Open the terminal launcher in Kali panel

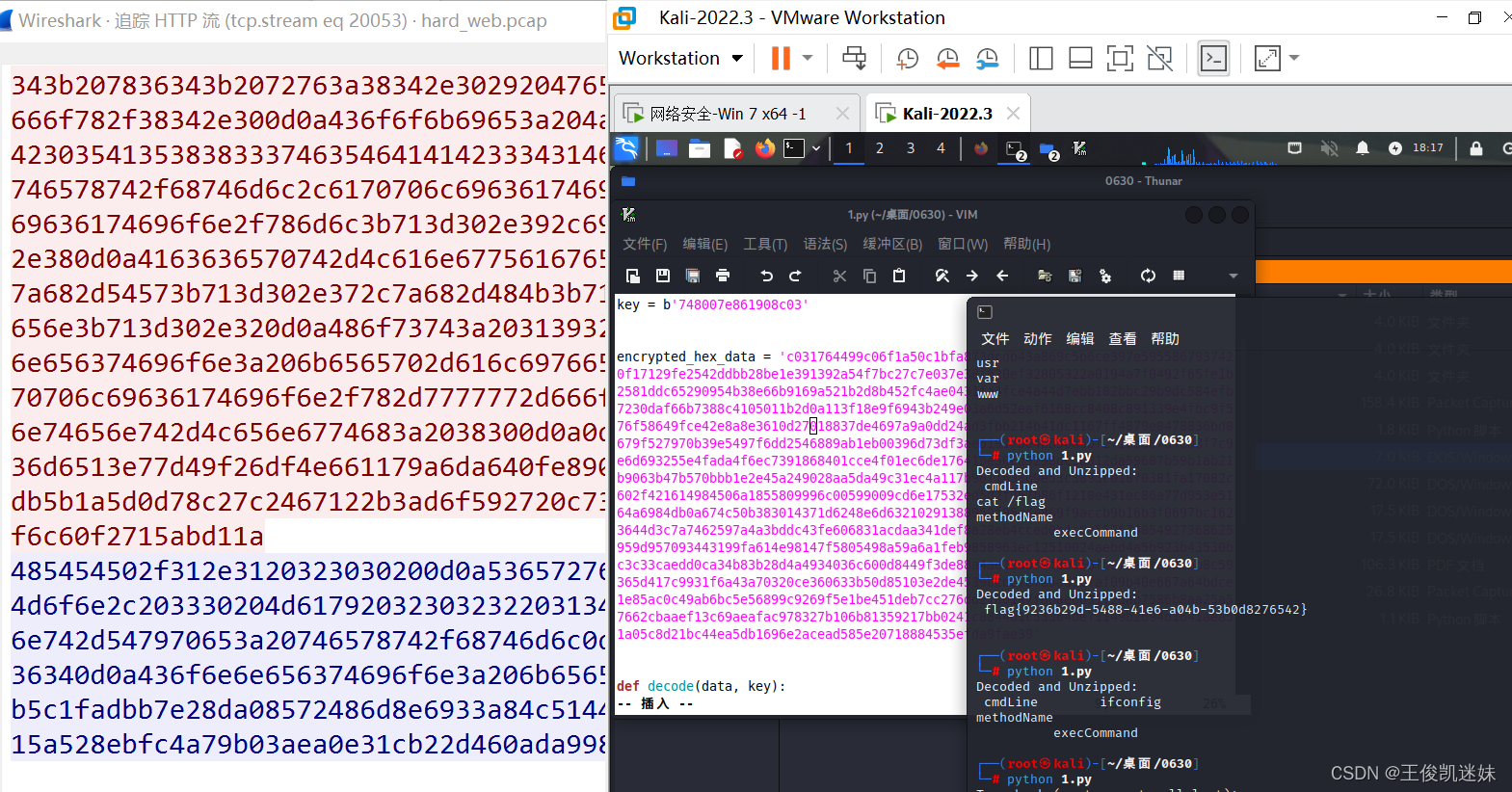click(x=794, y=148)
